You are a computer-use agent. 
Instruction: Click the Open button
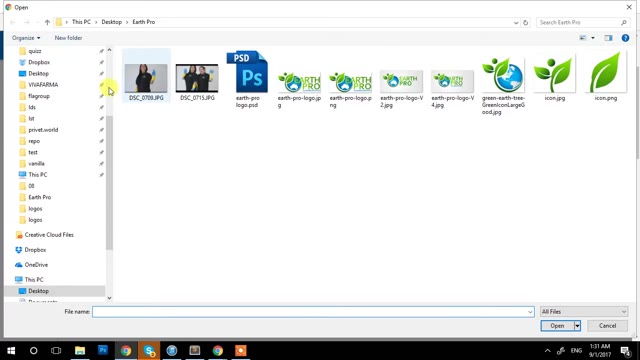[x=557, y=326]
